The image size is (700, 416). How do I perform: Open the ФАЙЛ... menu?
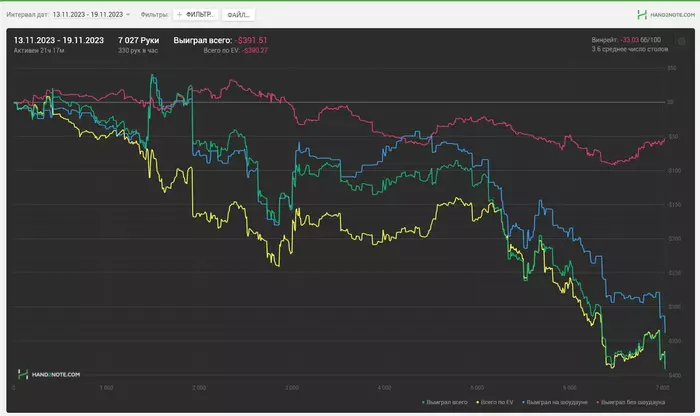click(x=238, y=15)
